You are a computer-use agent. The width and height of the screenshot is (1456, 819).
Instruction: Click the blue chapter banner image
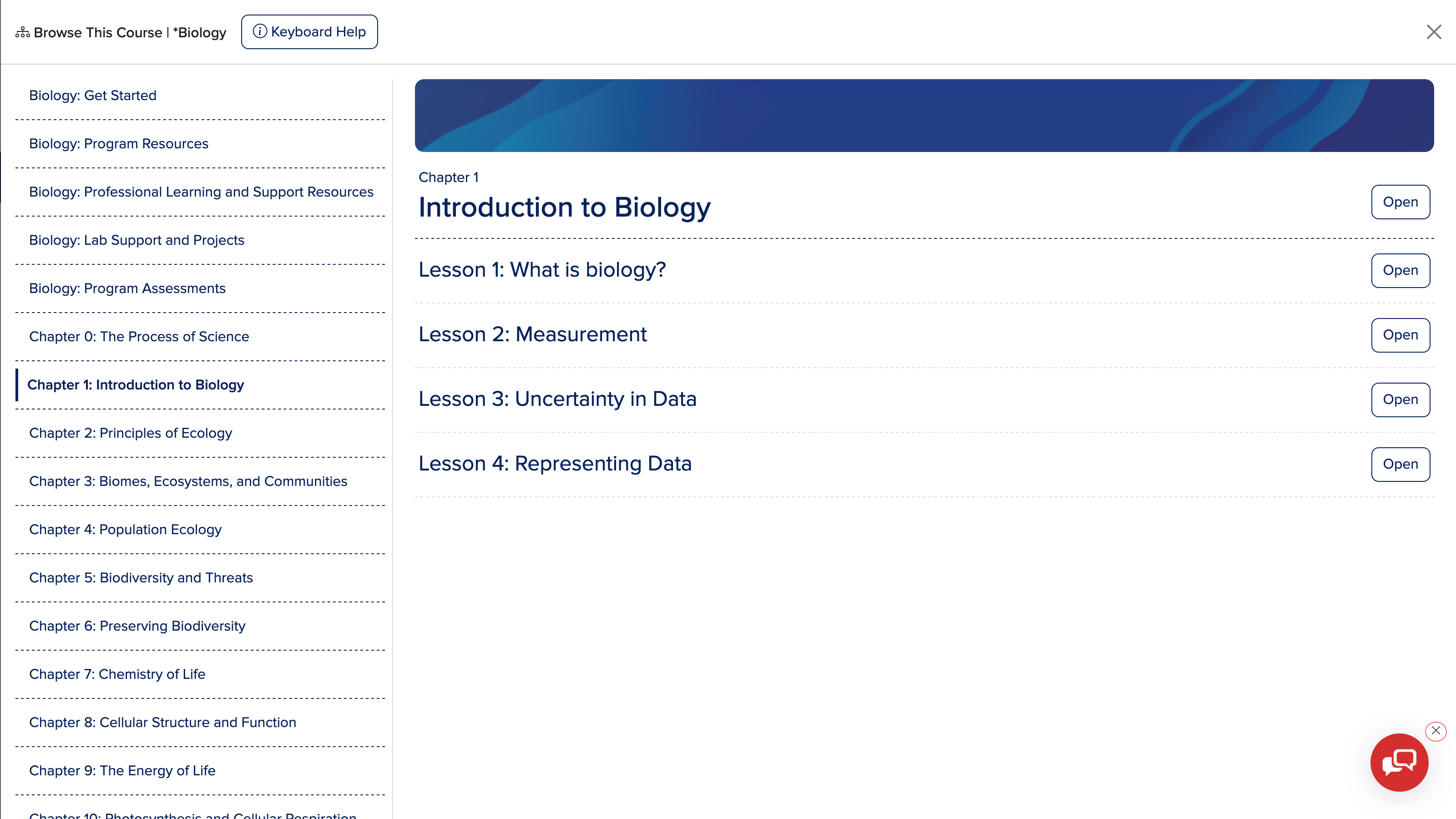click(x=924, y=115)
